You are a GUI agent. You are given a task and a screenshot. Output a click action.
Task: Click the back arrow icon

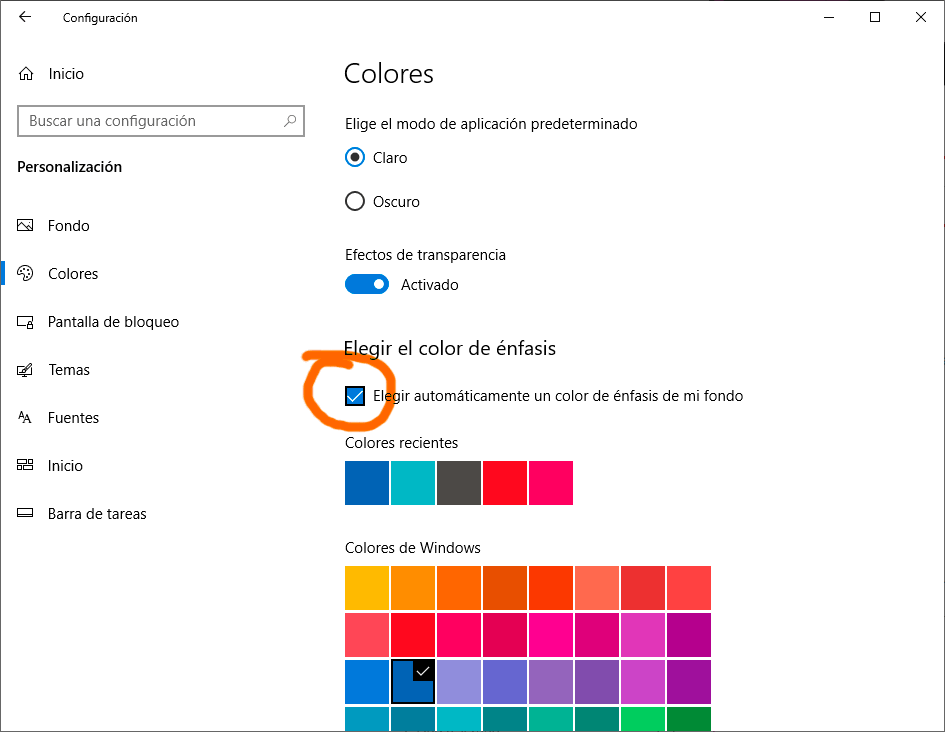click(x=25, y=17)
